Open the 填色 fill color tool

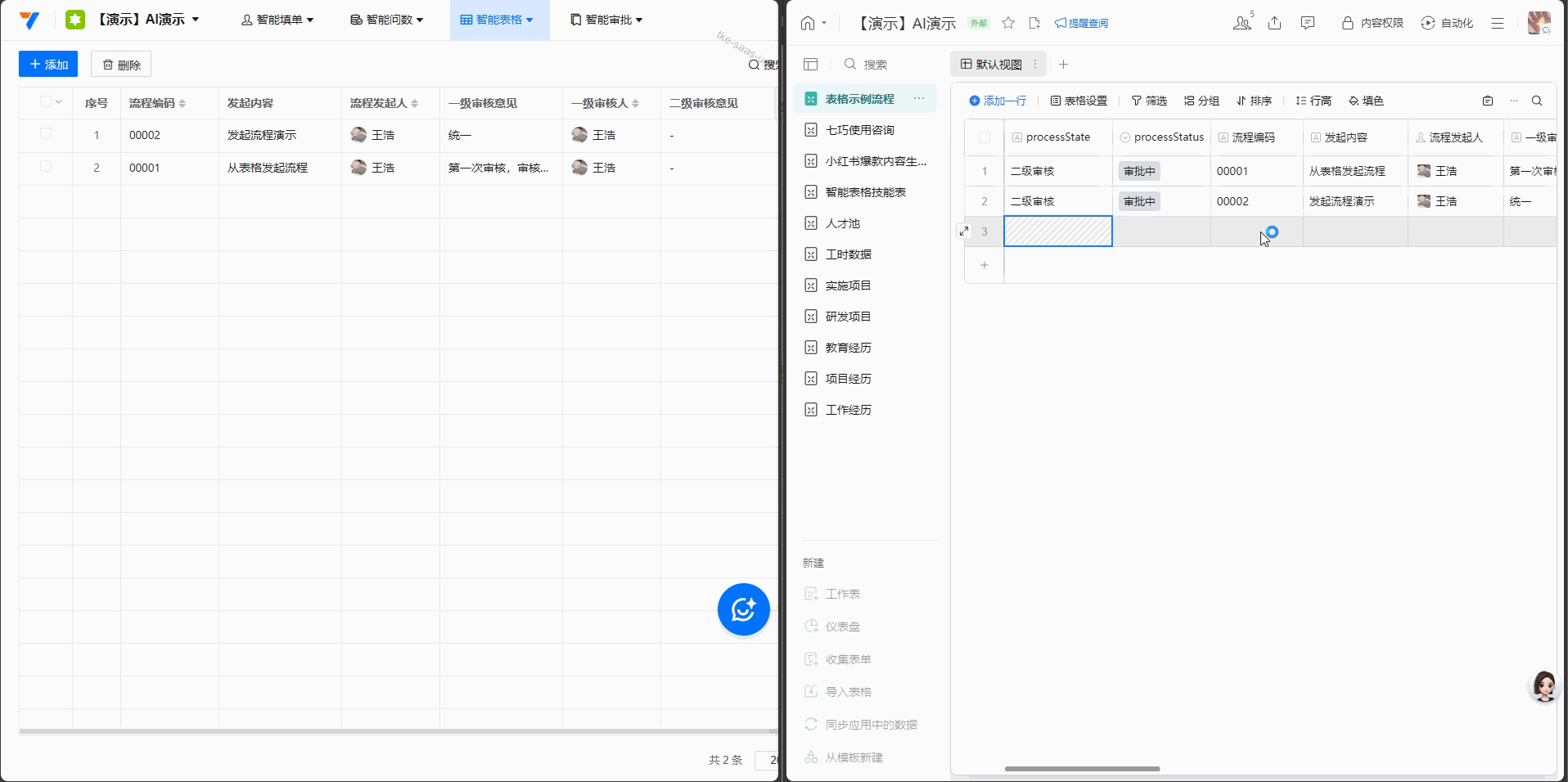coord(1367,101)
